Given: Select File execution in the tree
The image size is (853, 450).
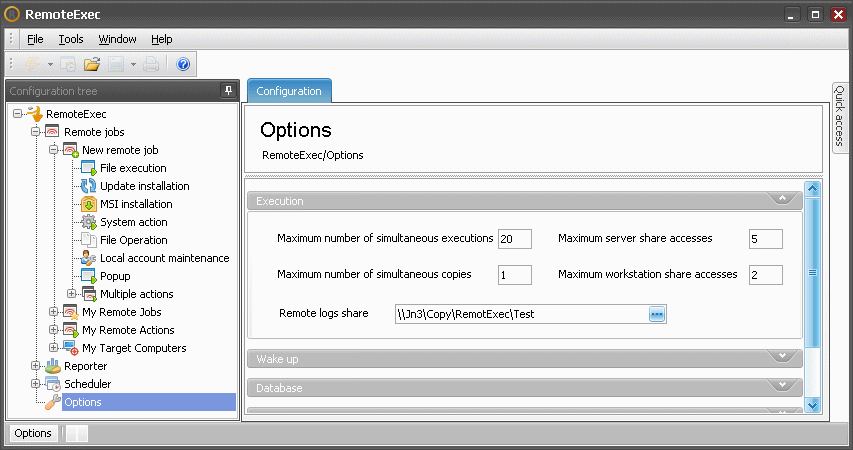Looking at the screenshot, I should click(133, 168).
